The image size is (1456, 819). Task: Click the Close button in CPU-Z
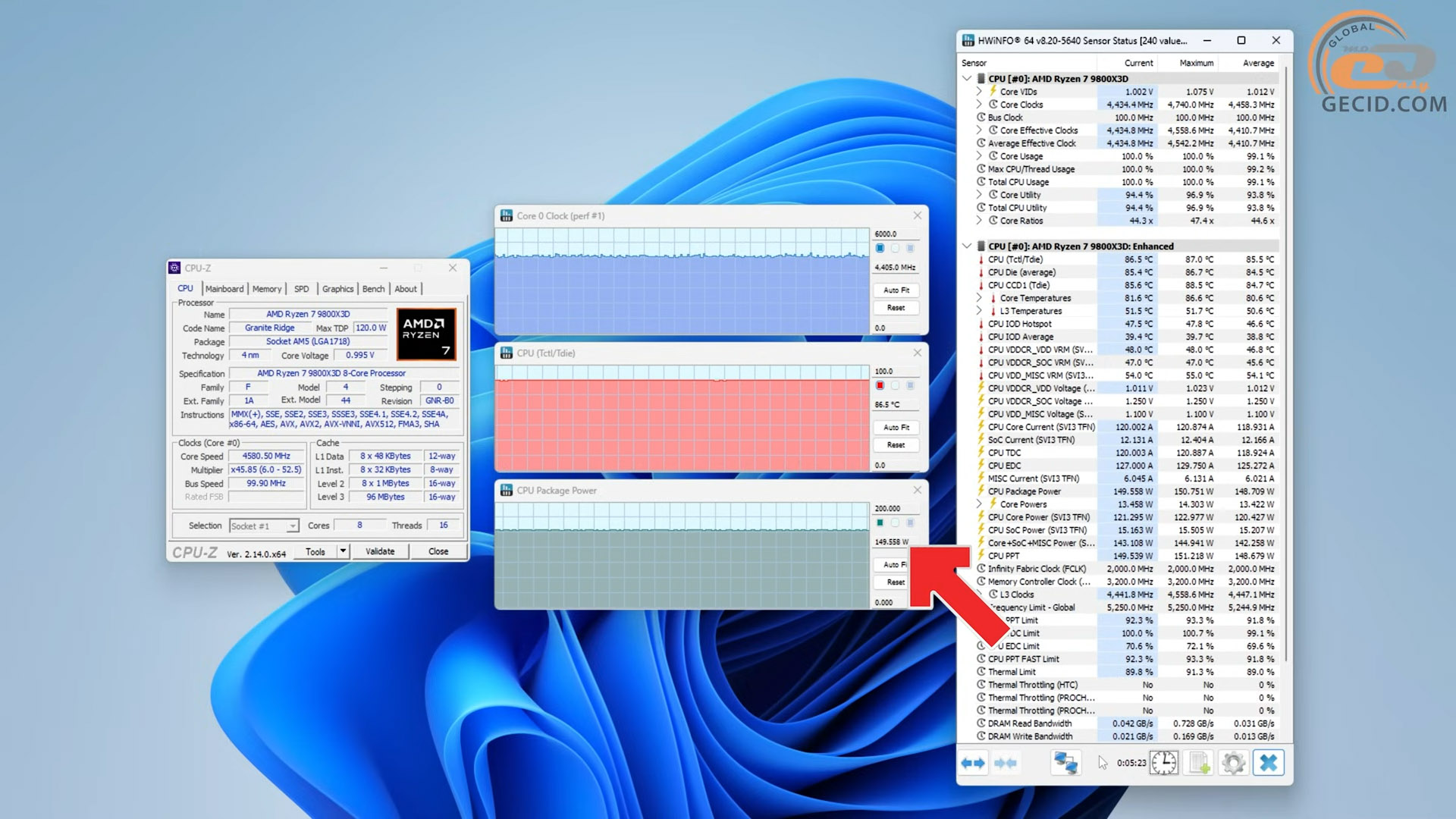pyautogui.click(x=438, y=551)
